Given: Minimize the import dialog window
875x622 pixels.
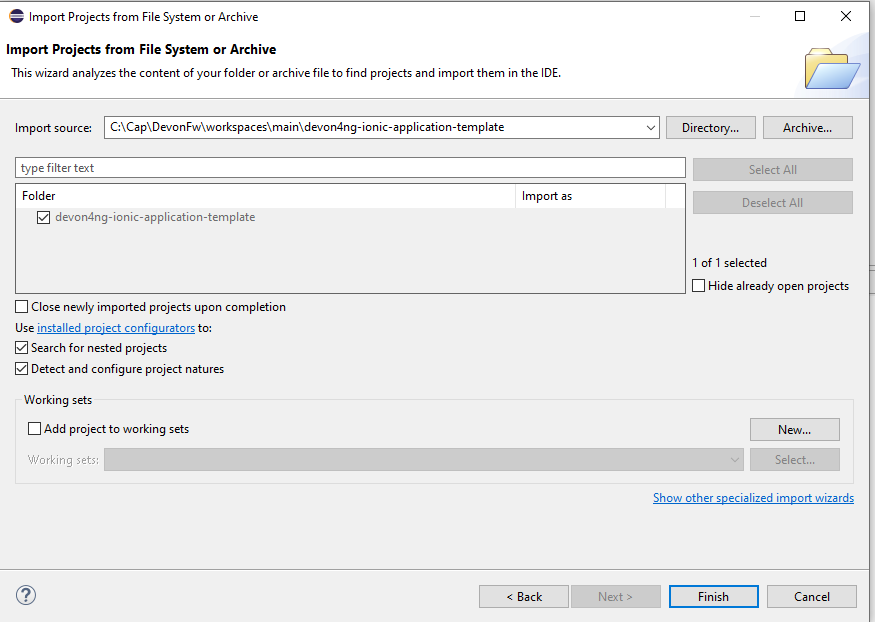Looking at the screenshot, I should point(753,16).
